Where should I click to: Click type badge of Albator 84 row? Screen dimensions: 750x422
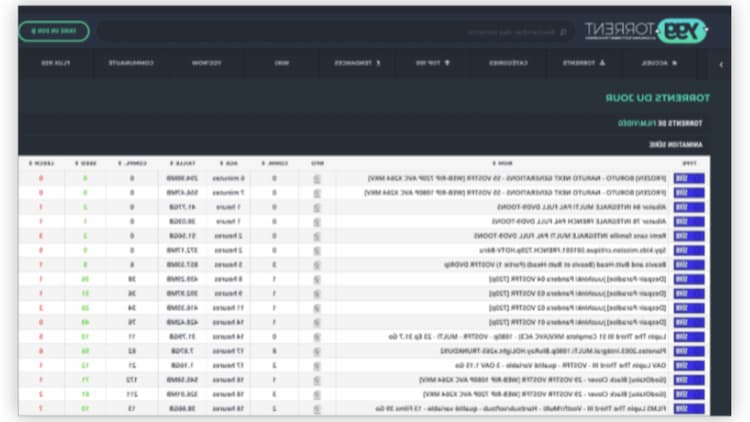[x=689, y=207]
